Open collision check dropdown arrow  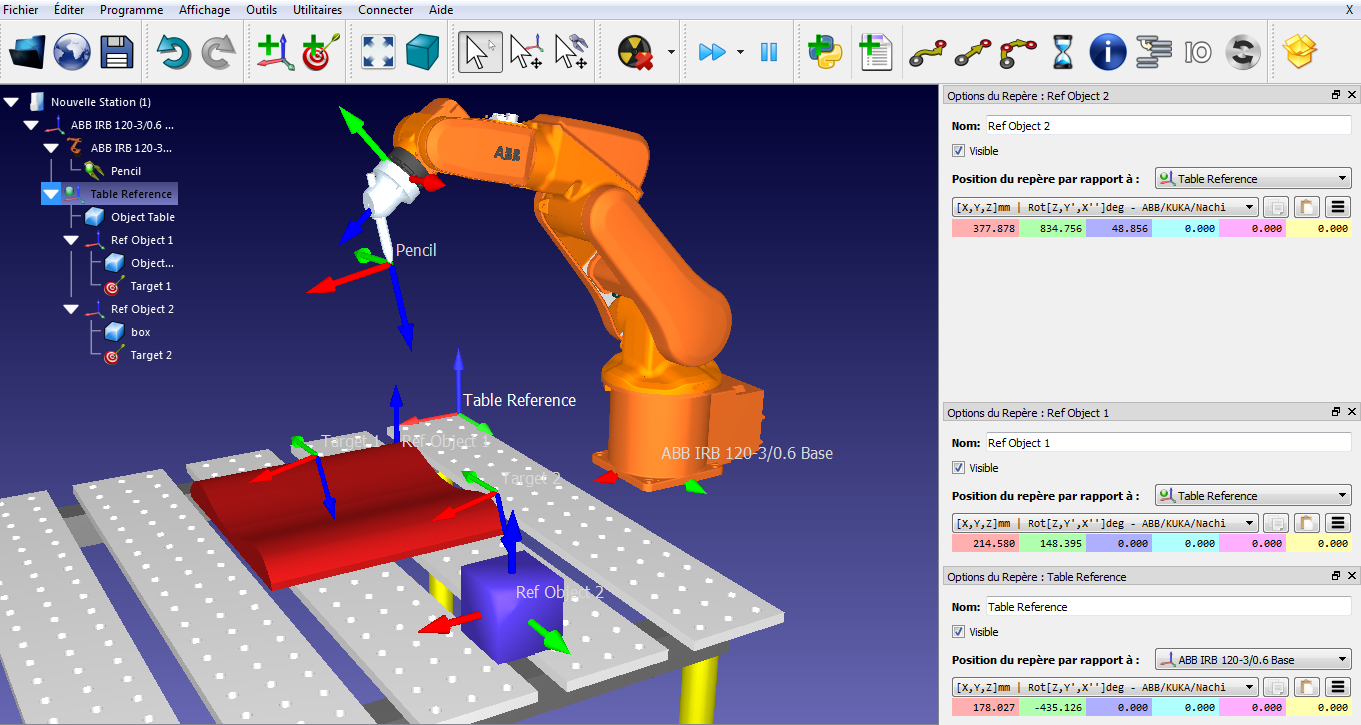point(671,52)
